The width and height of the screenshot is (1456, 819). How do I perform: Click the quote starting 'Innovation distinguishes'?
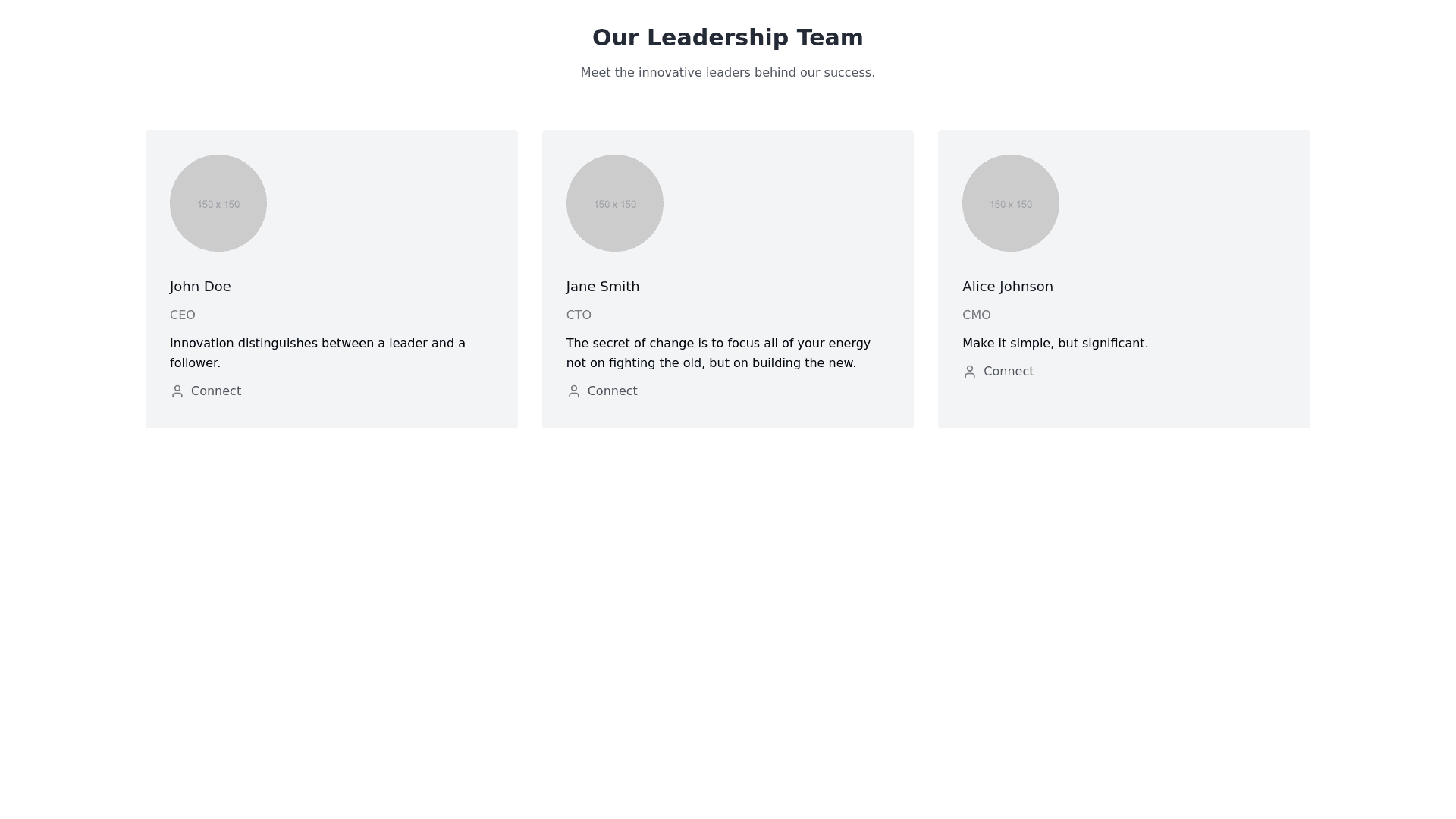point(318,353)
